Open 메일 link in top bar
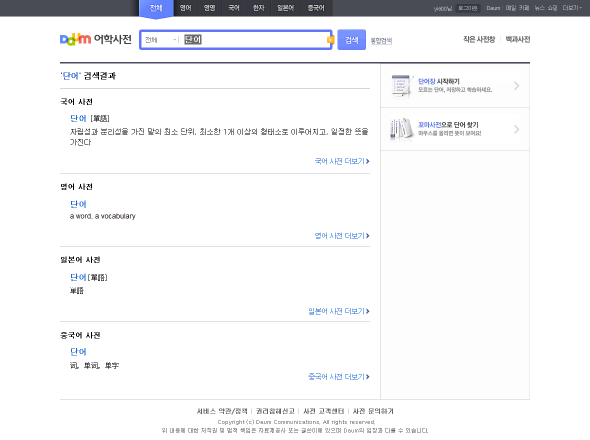590x440 pixels. point(511,8)
